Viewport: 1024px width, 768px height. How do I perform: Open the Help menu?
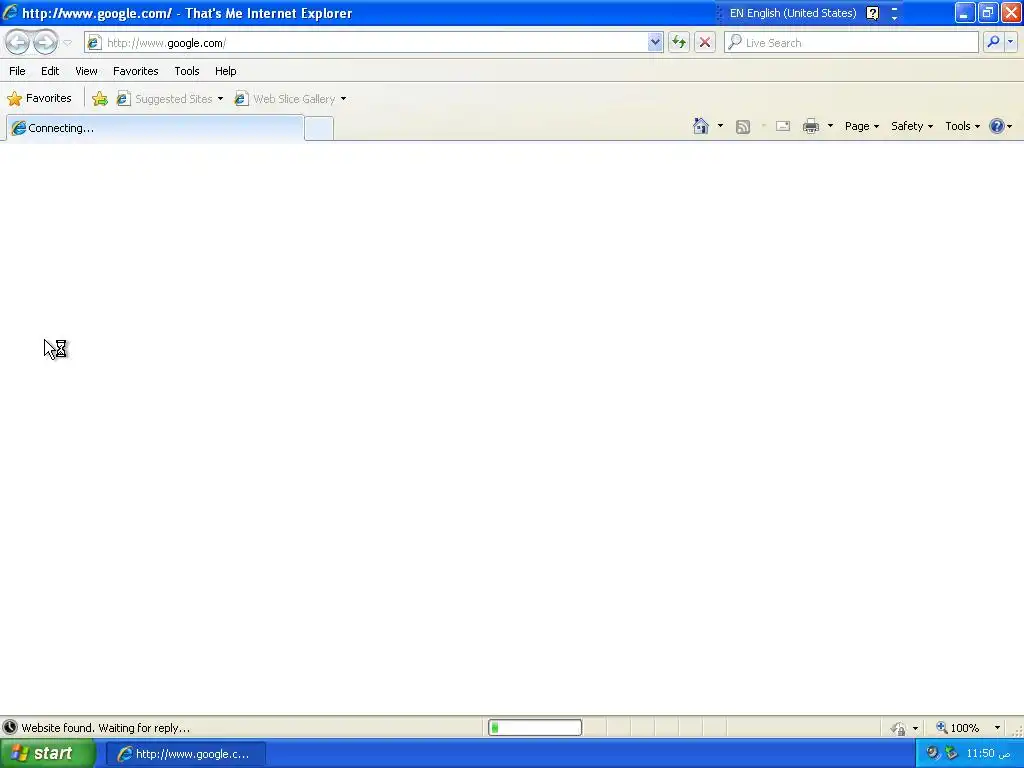[x=226, y=71]
